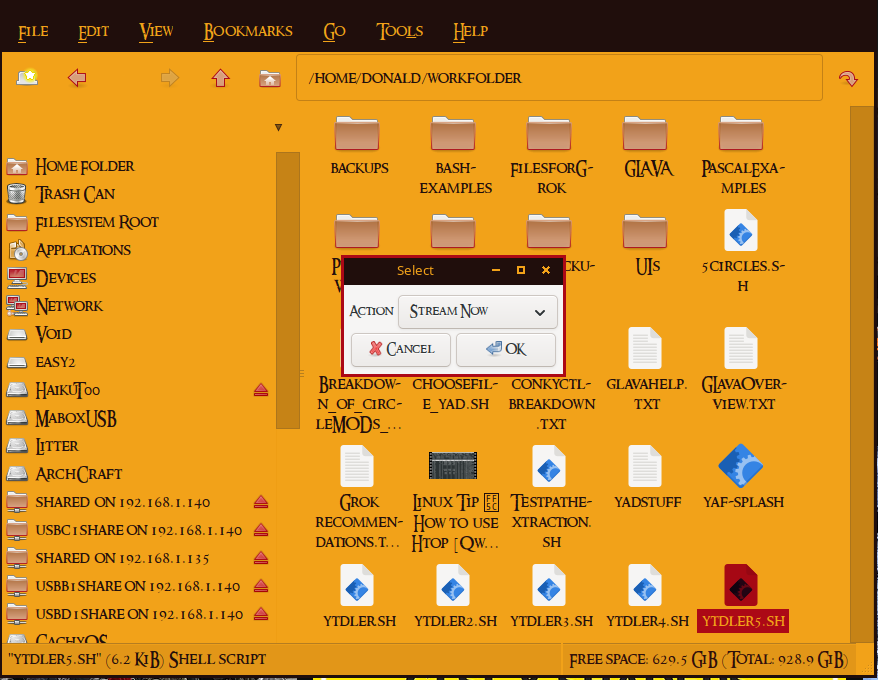Select the 5circles.sh script file
The image size is (878, 680).
[x=741, y=231]
